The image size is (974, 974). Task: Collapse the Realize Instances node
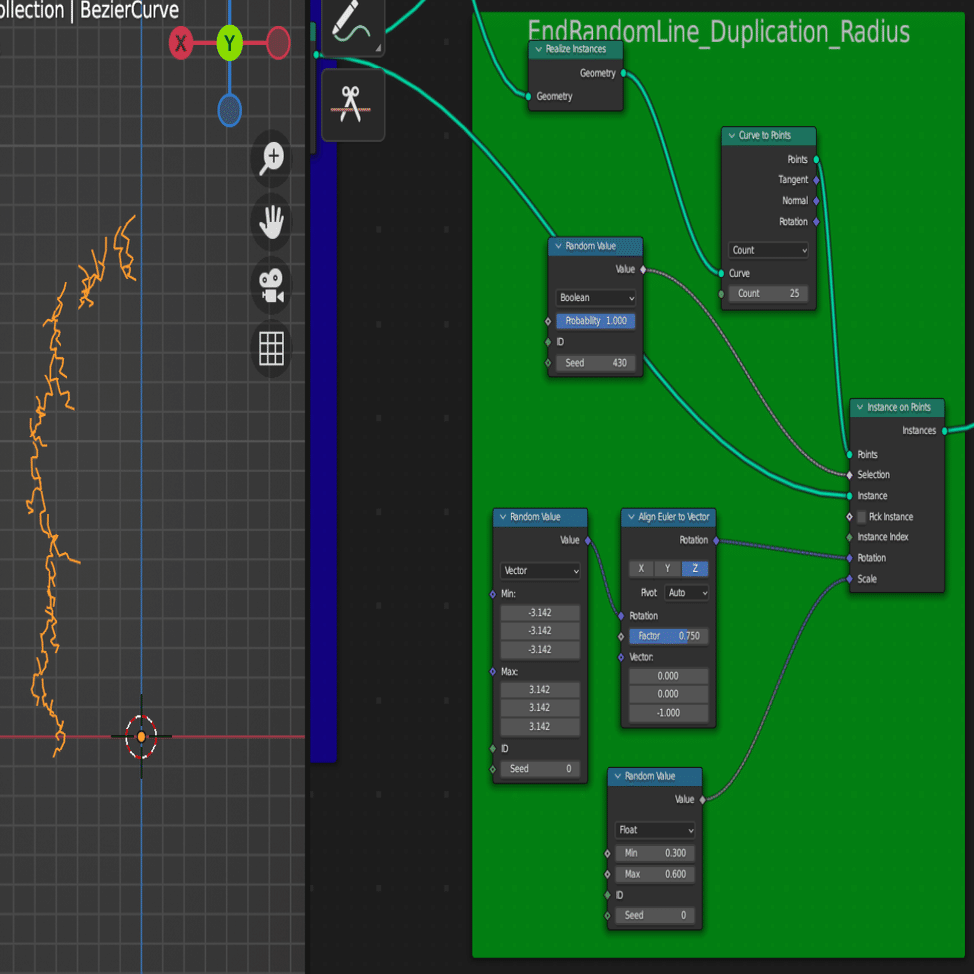pyautogui.click(x=539, y=49)
